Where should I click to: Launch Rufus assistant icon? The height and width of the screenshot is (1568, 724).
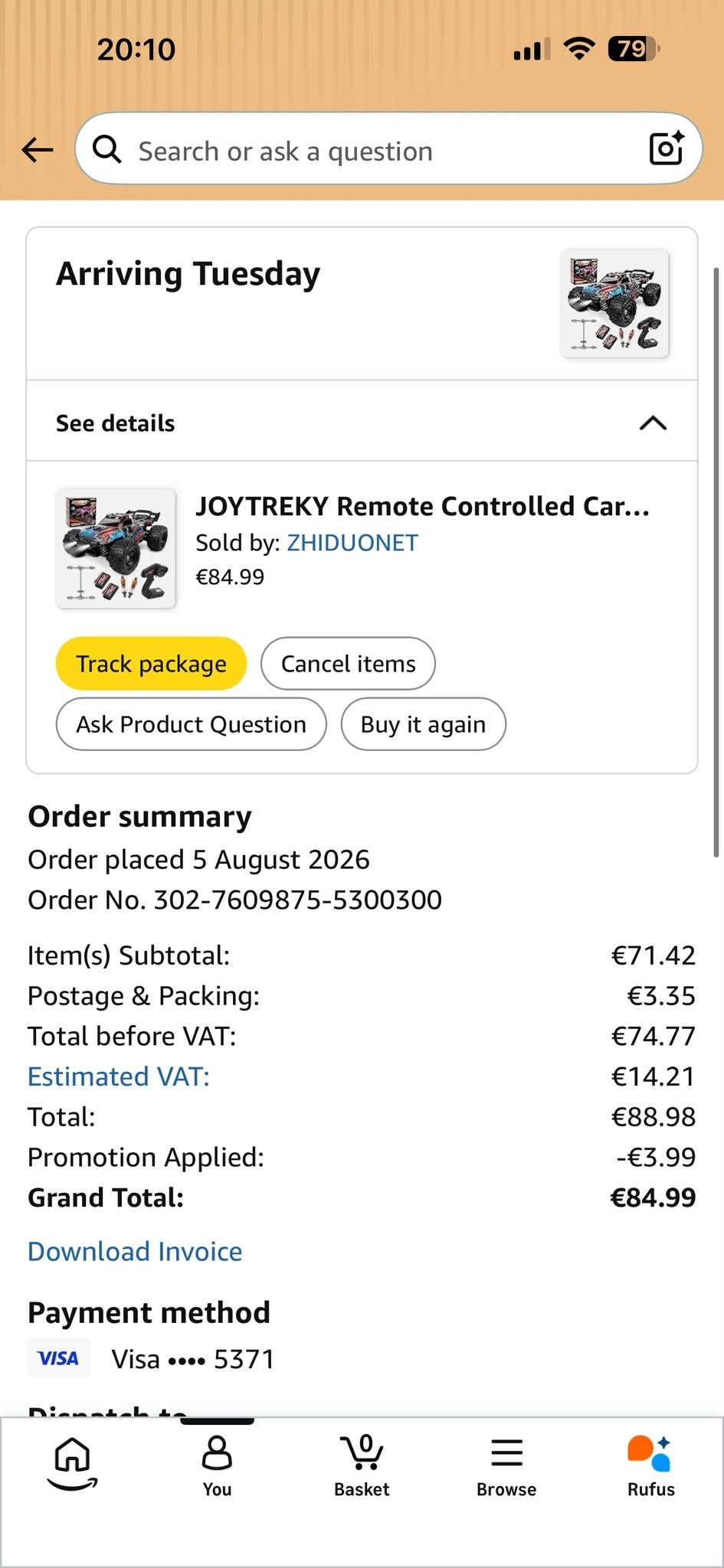tap(650, 1466)
